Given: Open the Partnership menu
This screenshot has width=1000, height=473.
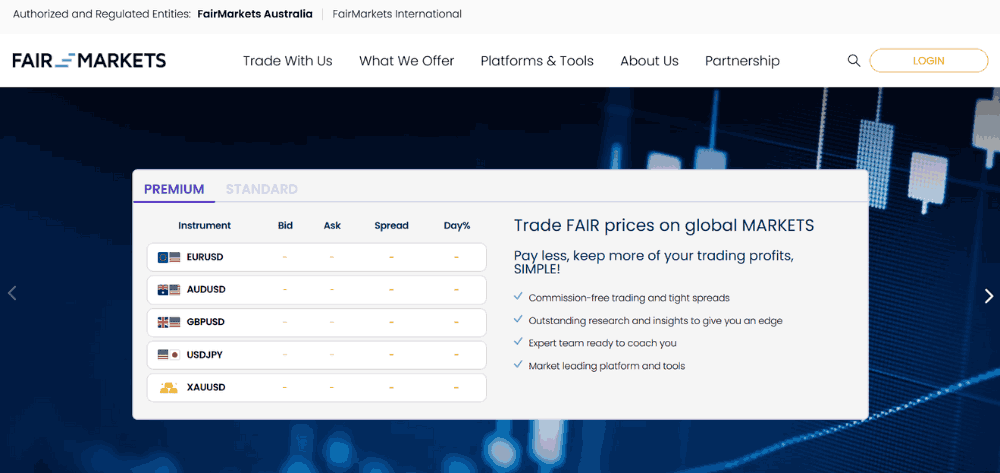Looking at the screenshot, I should (x=742, y=61).
